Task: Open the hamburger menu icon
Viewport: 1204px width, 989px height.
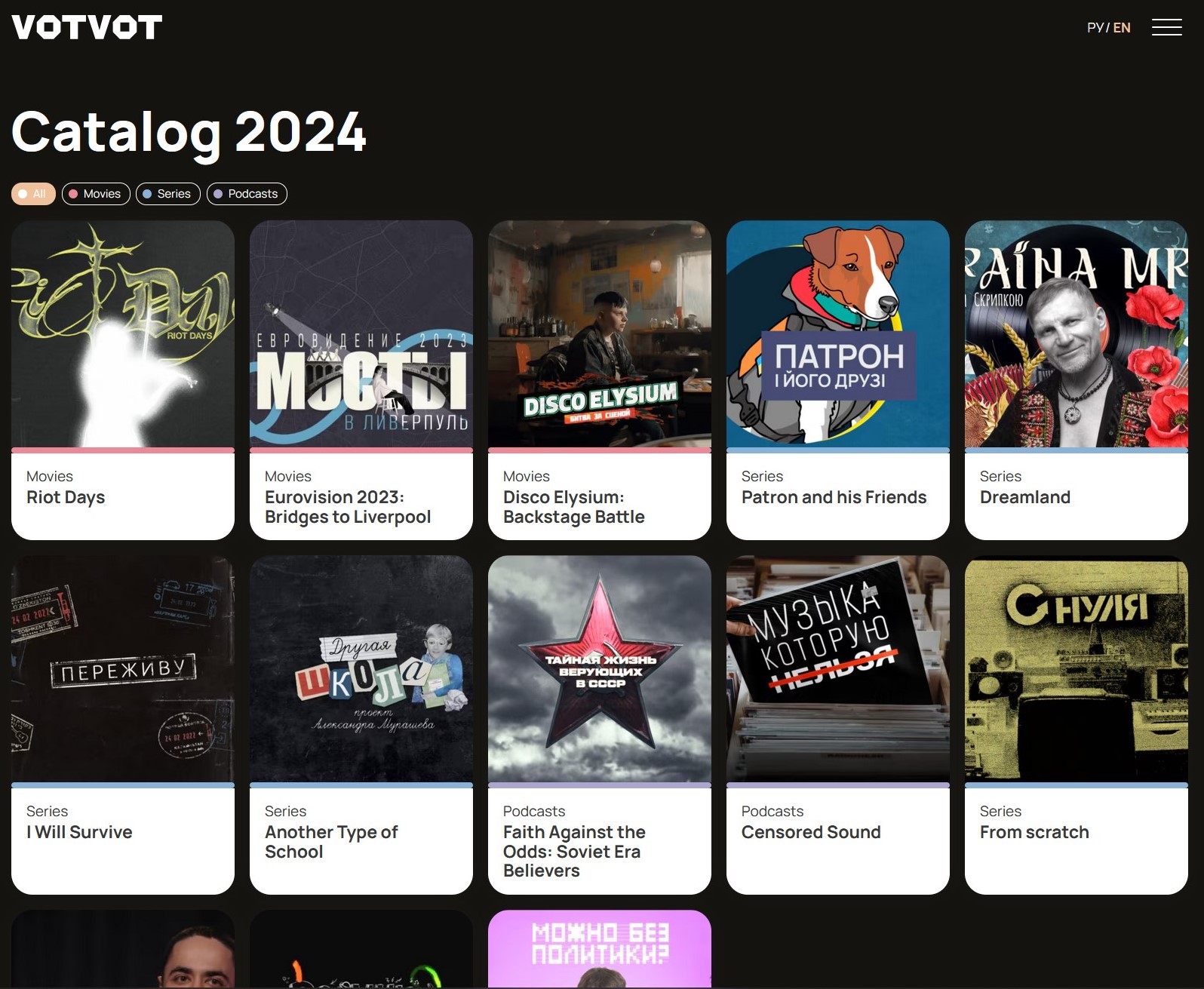Action: coord(1166,27)
